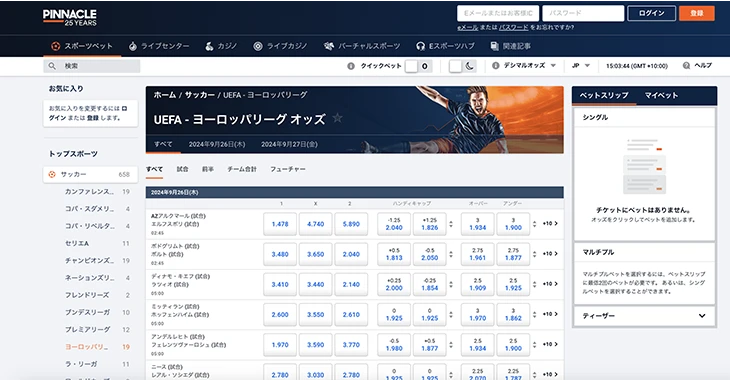Switch to the マイベット tab

pyautogui.click(x=661, y=95)
